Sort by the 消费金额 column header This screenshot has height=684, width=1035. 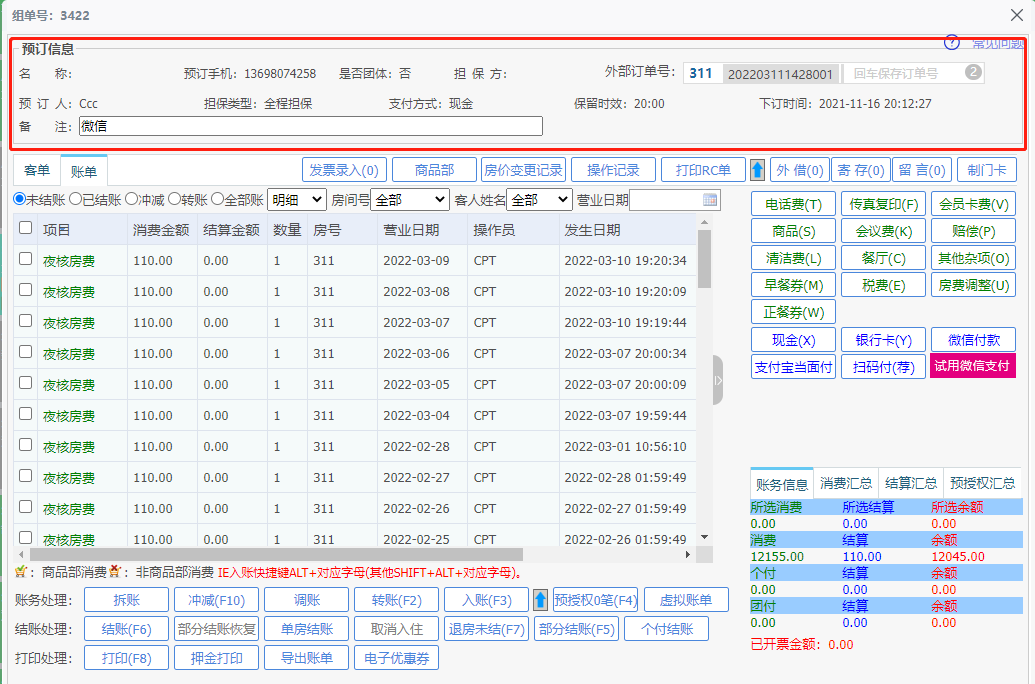[162, 230]
